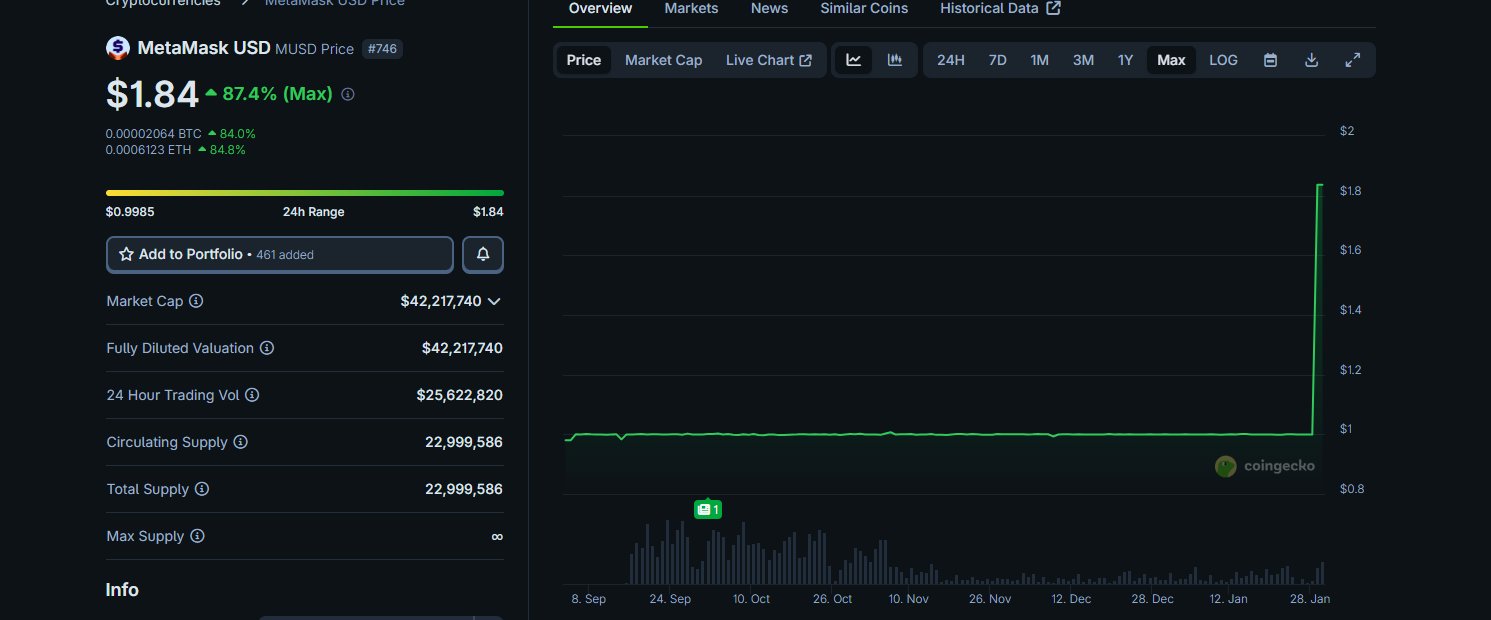Switch to candlestick chart icon
Screen dimensions: 1491x620
pyautogui.click(x=895, y=60)
